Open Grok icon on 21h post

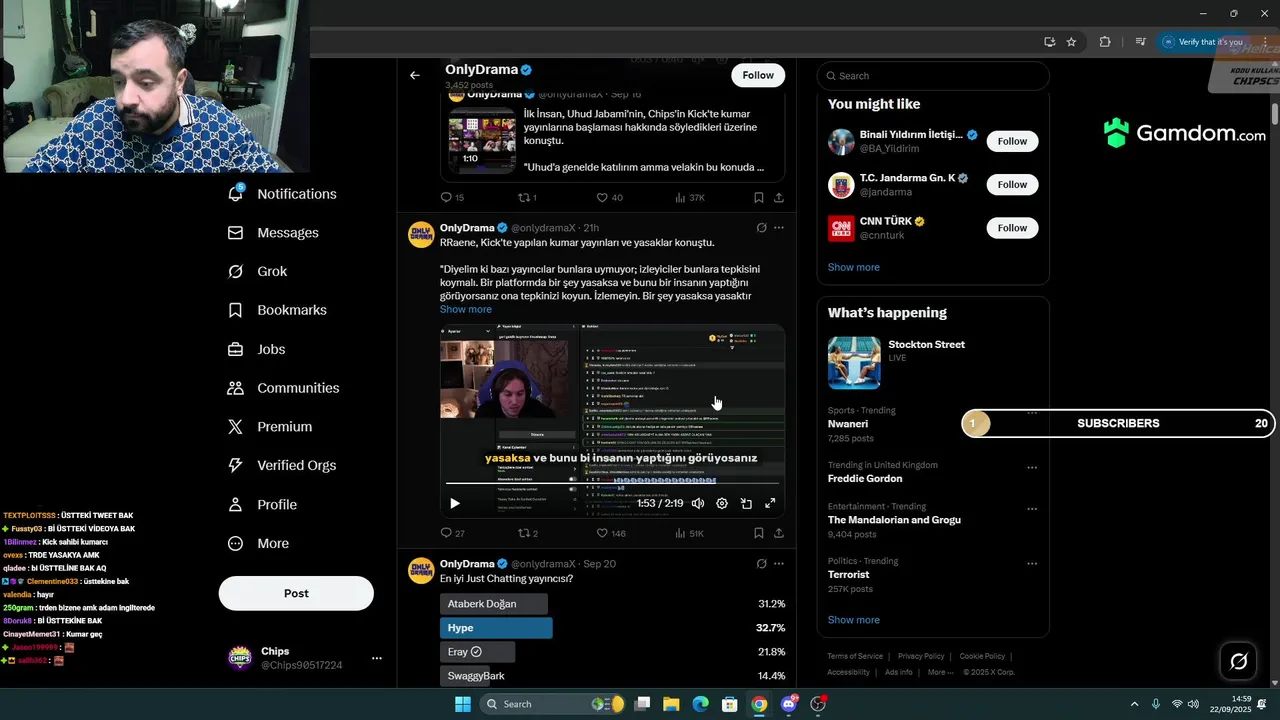pos(761,228)
